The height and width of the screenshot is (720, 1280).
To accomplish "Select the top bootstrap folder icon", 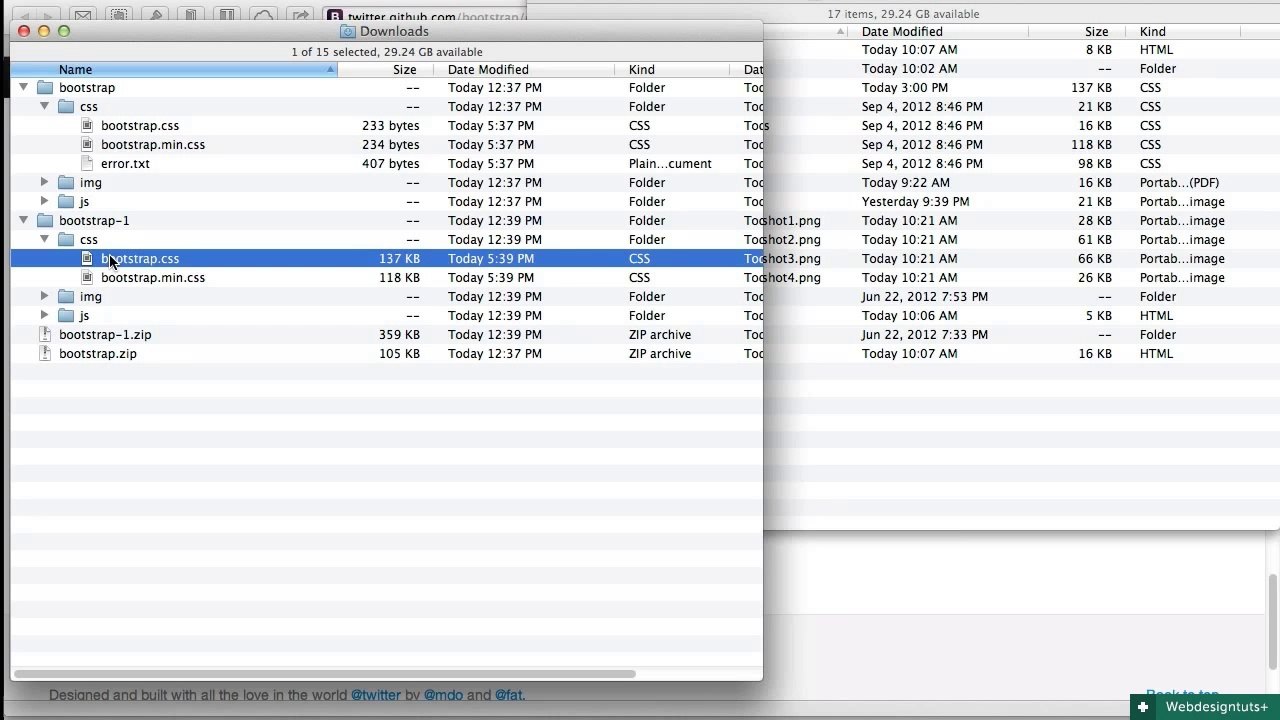I will click(x=45, y=87).
